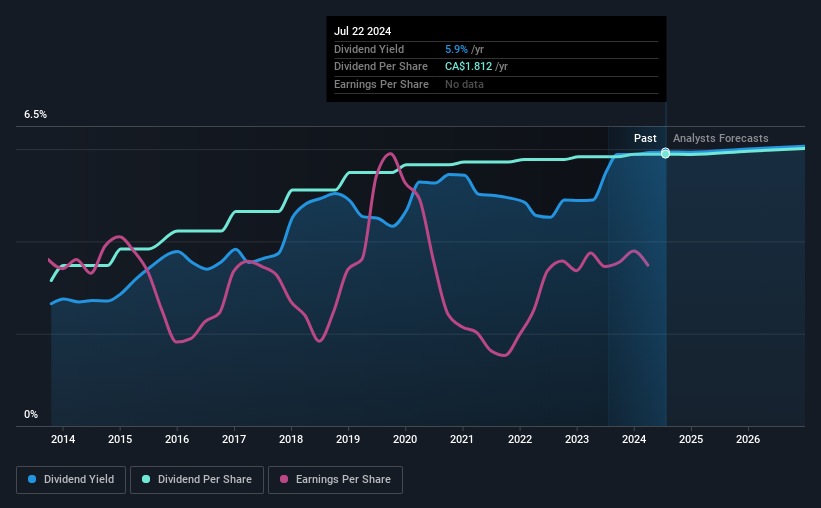Image resolution: width=821 pixels, height=508 pixels.
Task: Click the Jul 22 2024 tooltip date
Action: [362, 31]
